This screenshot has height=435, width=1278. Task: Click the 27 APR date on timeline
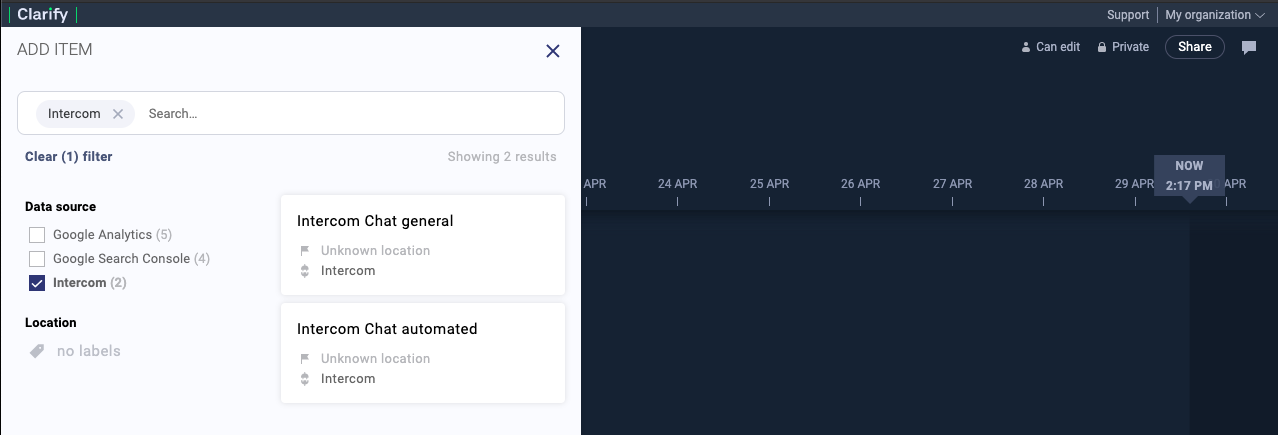pos(952,184)
